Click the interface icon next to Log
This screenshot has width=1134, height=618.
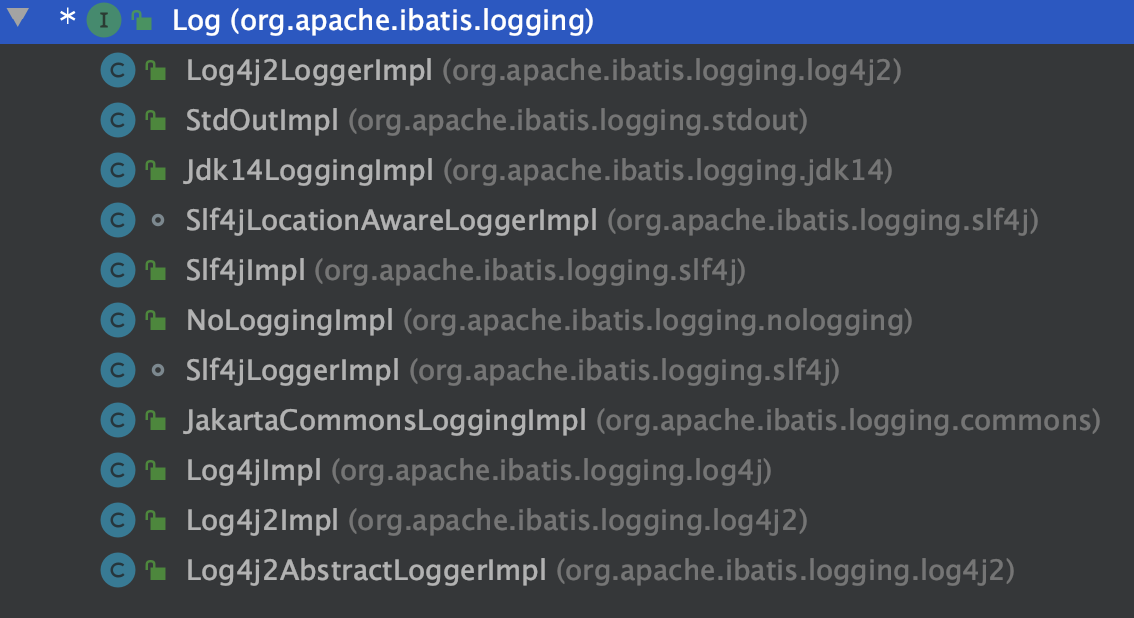click(x=102, y=21)
